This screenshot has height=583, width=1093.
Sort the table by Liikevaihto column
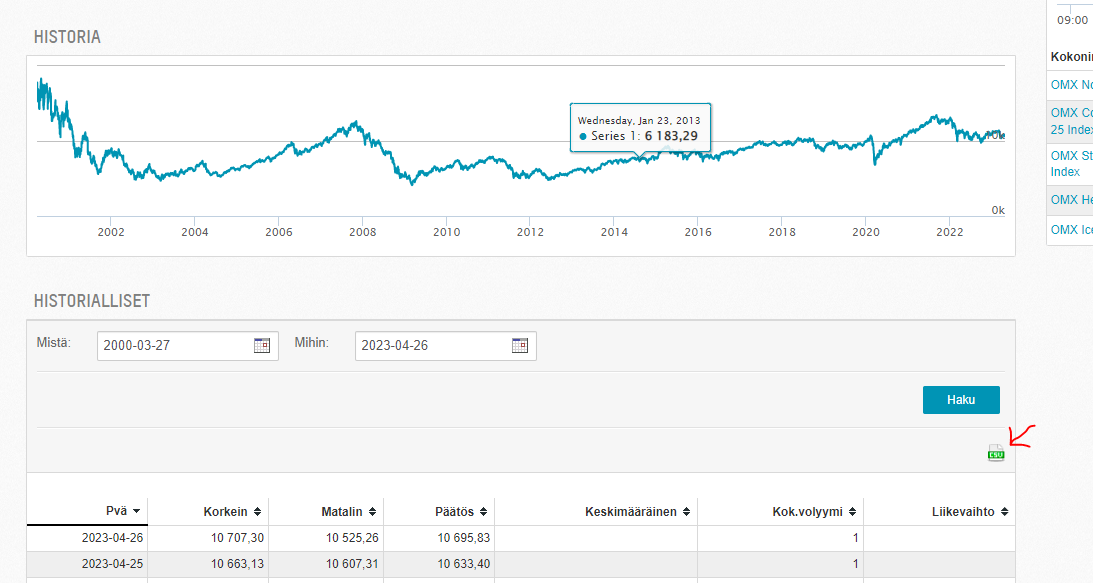(x=1004, y=511)
